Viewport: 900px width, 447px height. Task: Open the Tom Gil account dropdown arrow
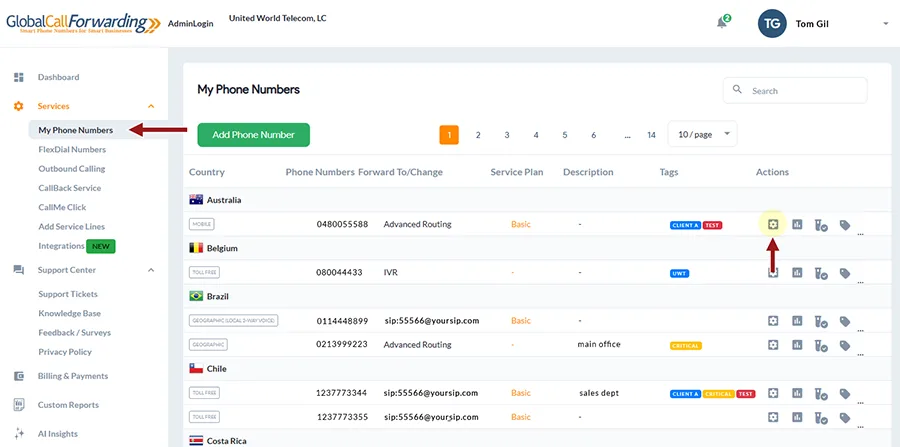[x=885, y=24]
